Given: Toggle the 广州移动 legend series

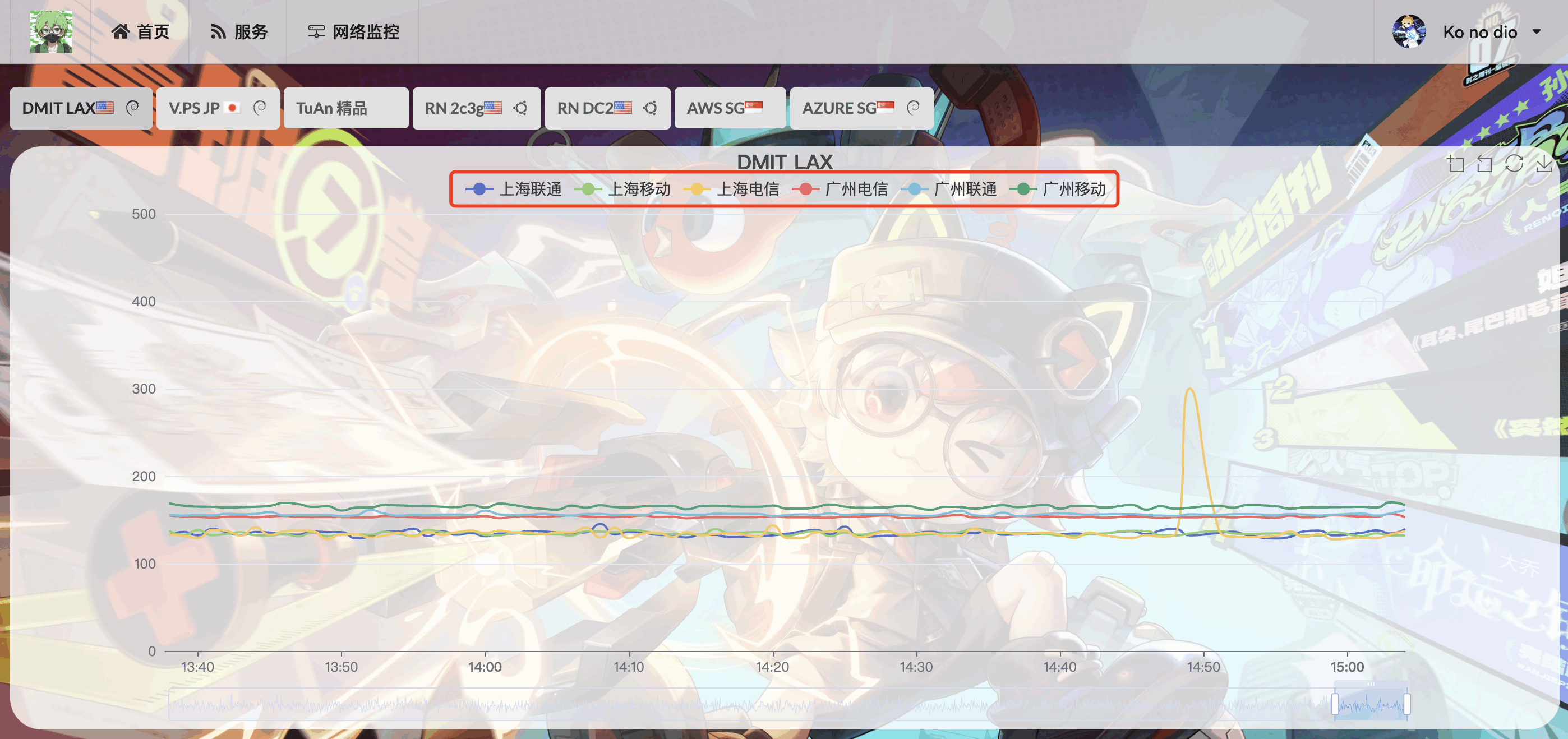Looking at the screenshot, I should (x=1058, y=190).
